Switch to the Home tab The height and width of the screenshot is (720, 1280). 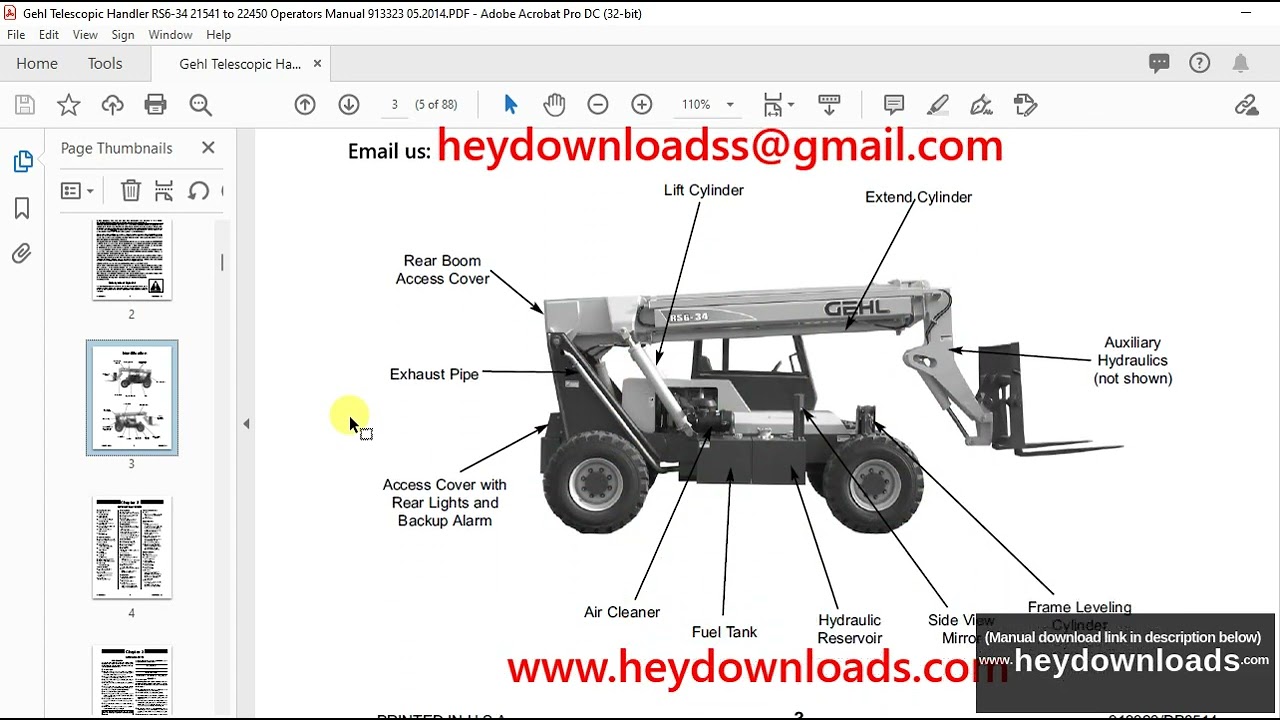coord(37,63)
